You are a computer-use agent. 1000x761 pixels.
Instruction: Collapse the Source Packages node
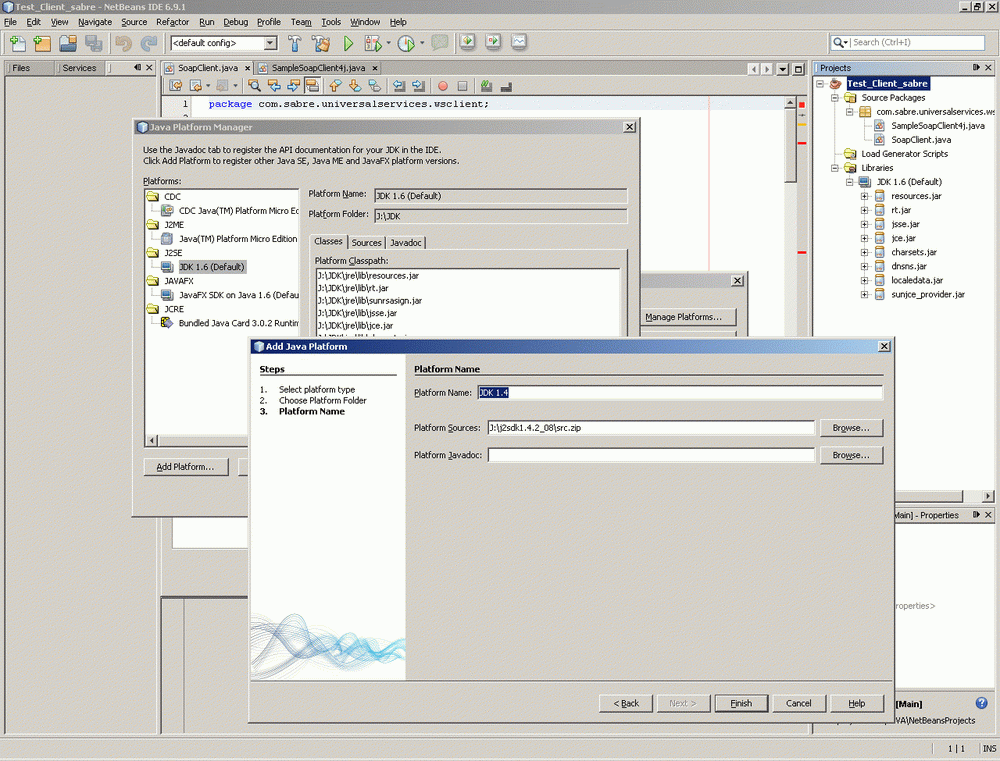(835, 98)
